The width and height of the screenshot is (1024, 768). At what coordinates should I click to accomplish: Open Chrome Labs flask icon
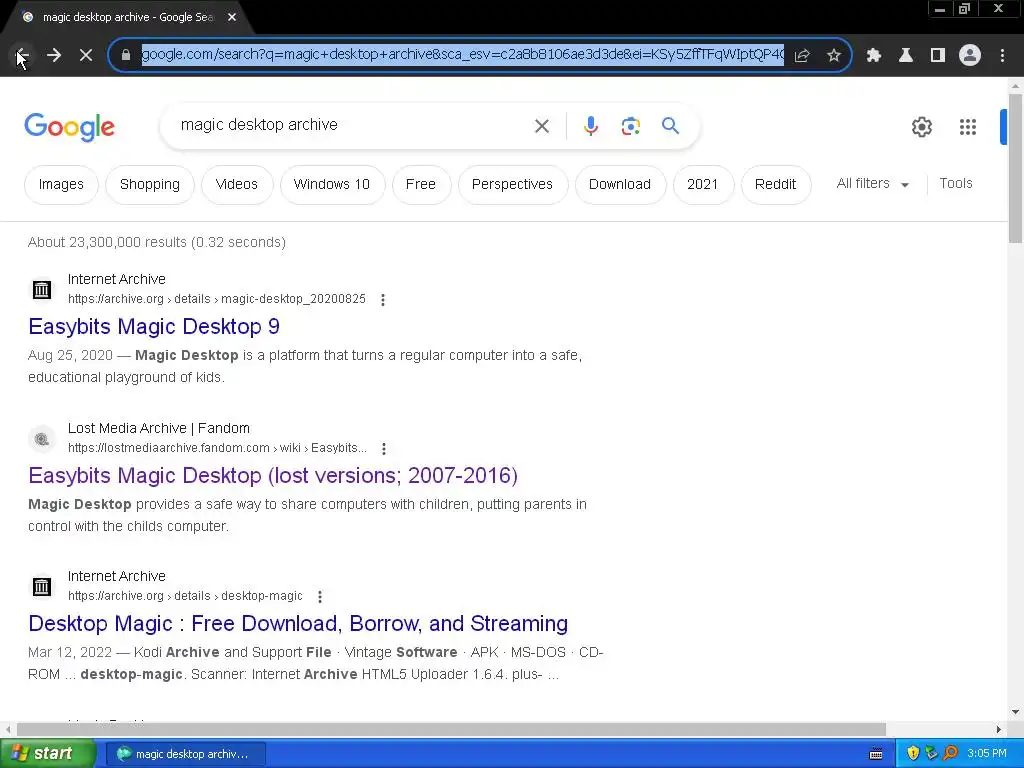click(906, 56)
